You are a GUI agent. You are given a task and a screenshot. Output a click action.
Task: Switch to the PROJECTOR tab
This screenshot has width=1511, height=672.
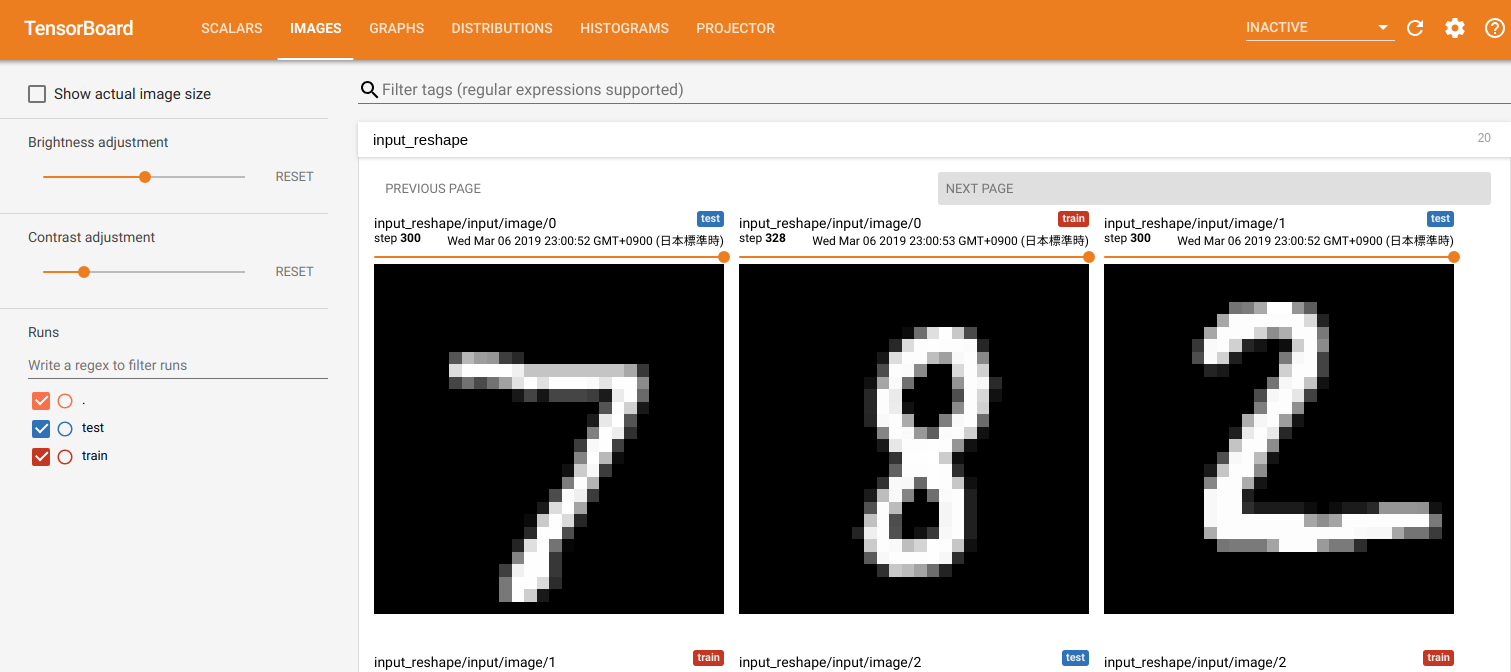(x=736, y=28)
